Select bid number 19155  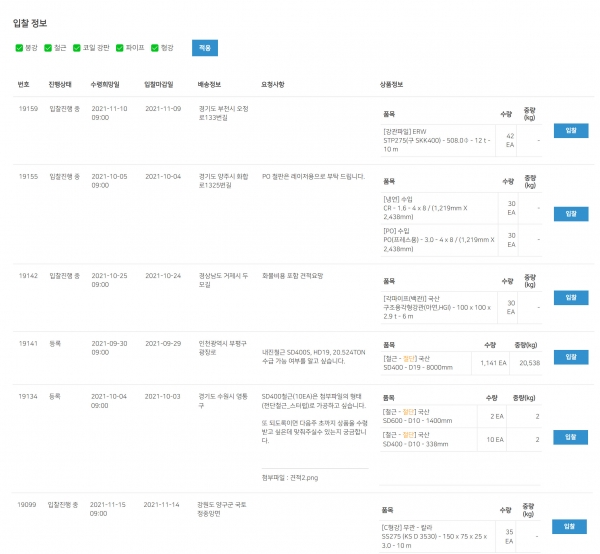click(x=28, y=176)
